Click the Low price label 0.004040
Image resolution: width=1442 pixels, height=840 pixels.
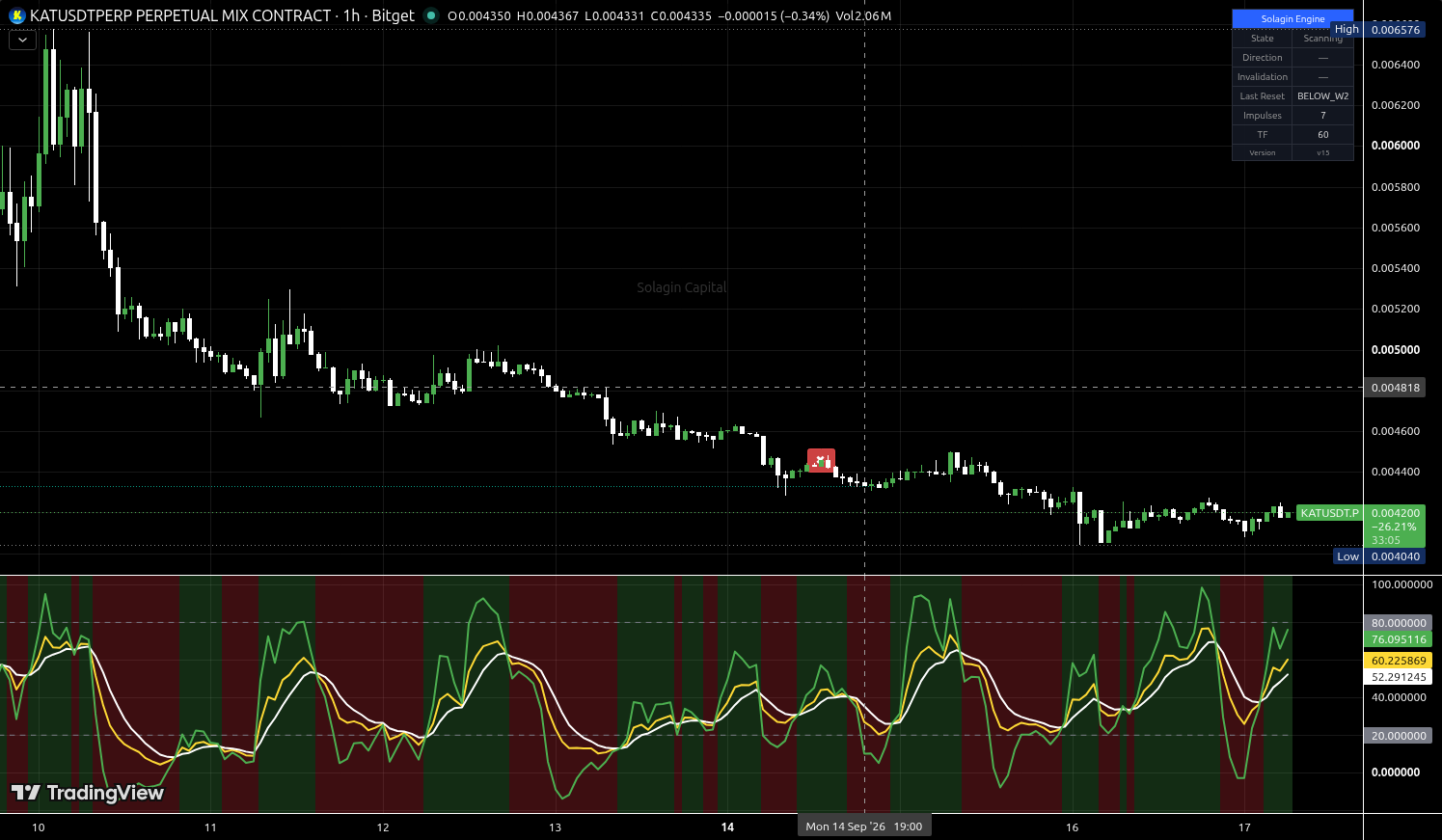coord(1395,556)
